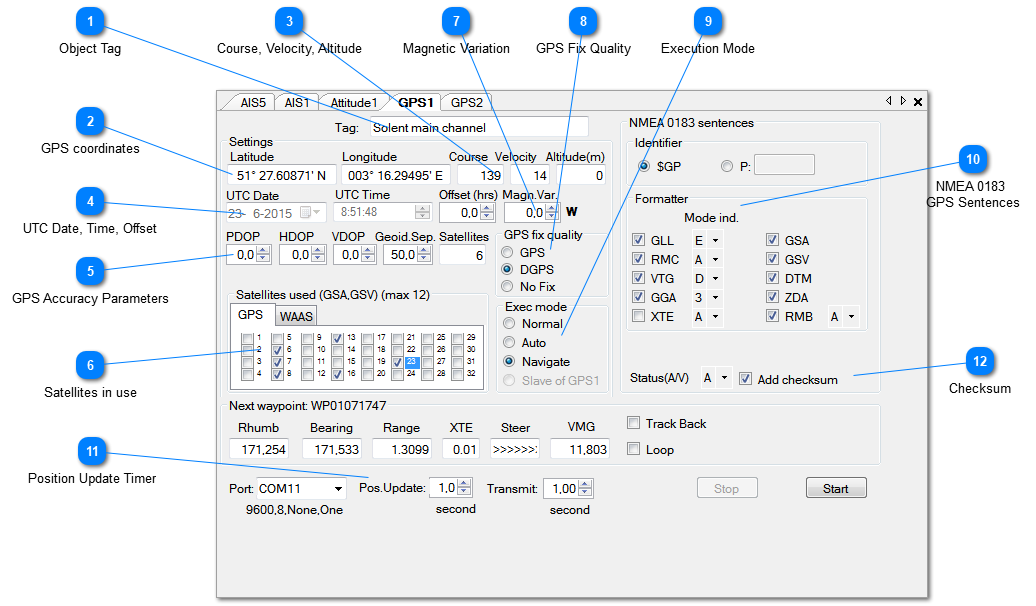The image size is (1036, 606).
Task: Check the Track Back option
Action: [633, 423]
